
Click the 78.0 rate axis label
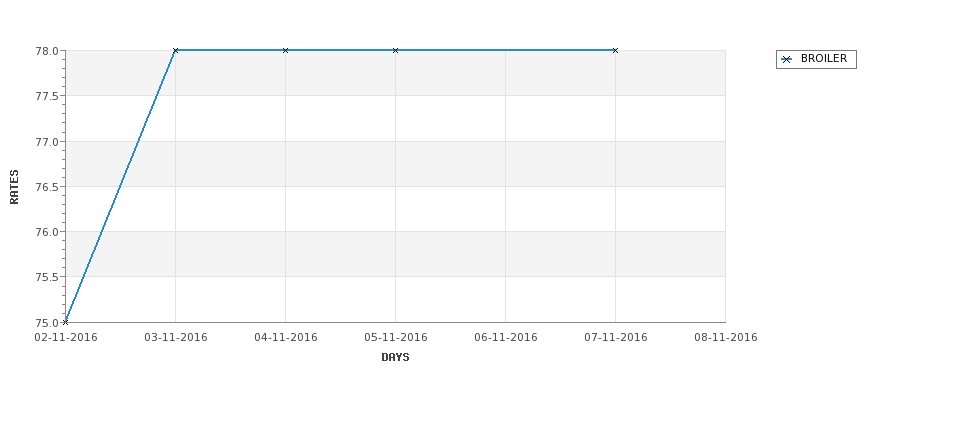click(47, 51)
